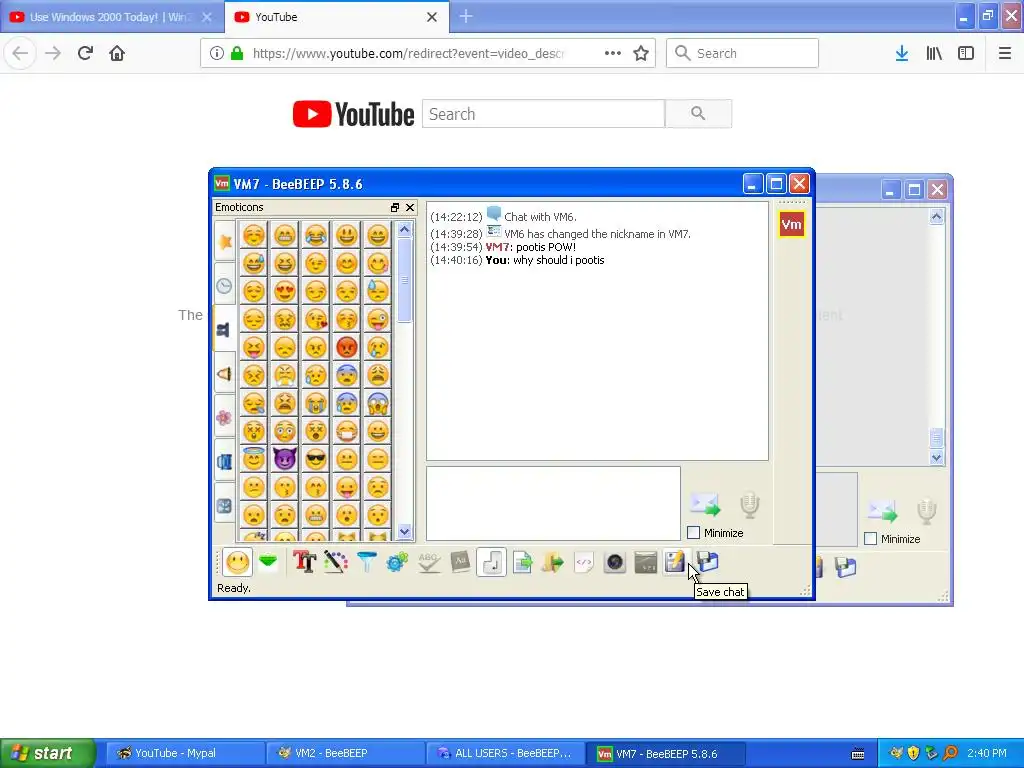
Task: Insert the heart-eyes emoji
Action: click(285, 291)
